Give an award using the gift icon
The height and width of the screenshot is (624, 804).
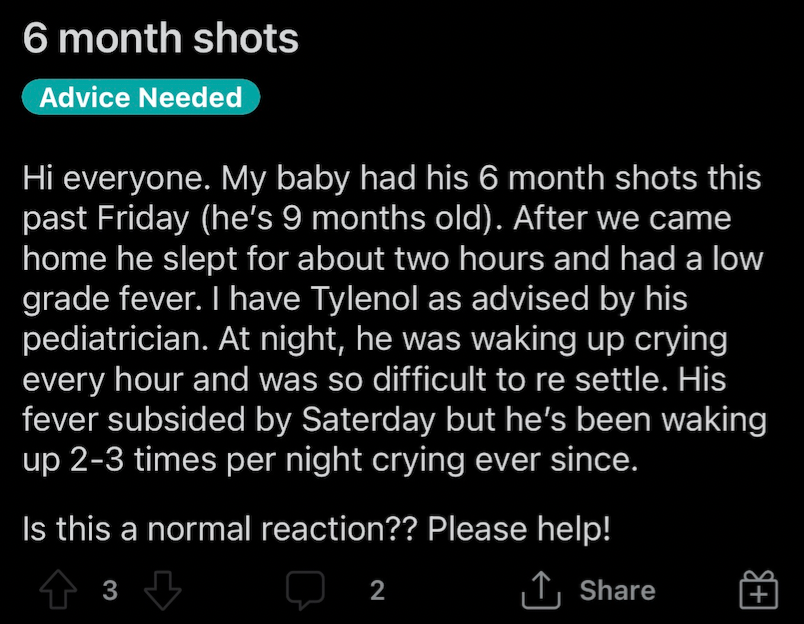[x=758, y=590]
